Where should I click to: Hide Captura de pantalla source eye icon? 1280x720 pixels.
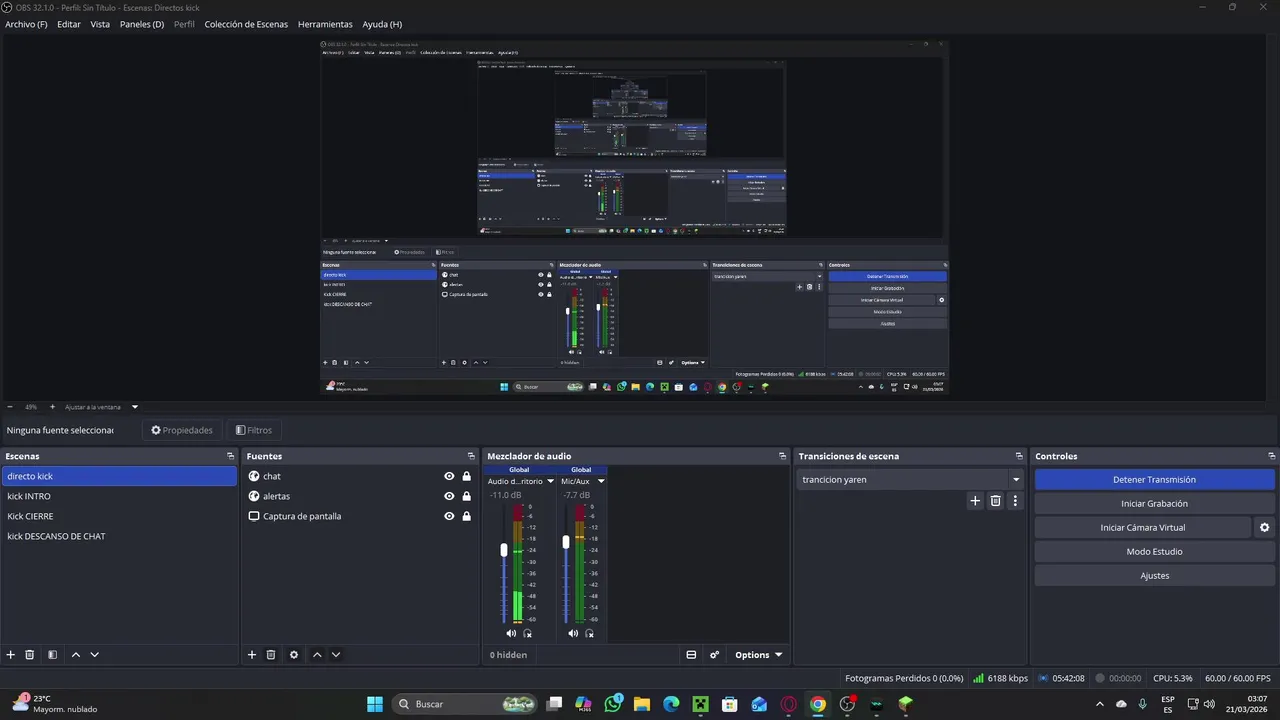[449, 516]
